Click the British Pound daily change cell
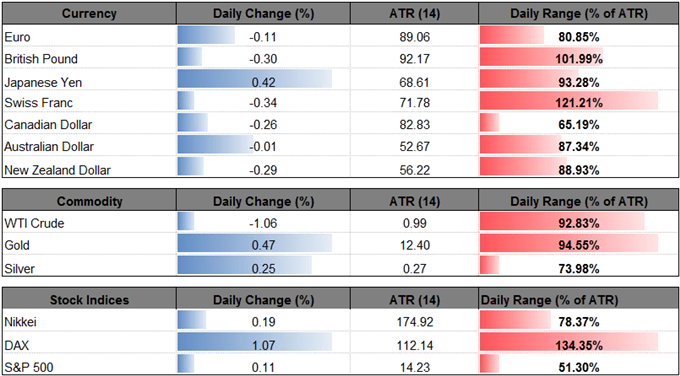 tap(263, 59)
